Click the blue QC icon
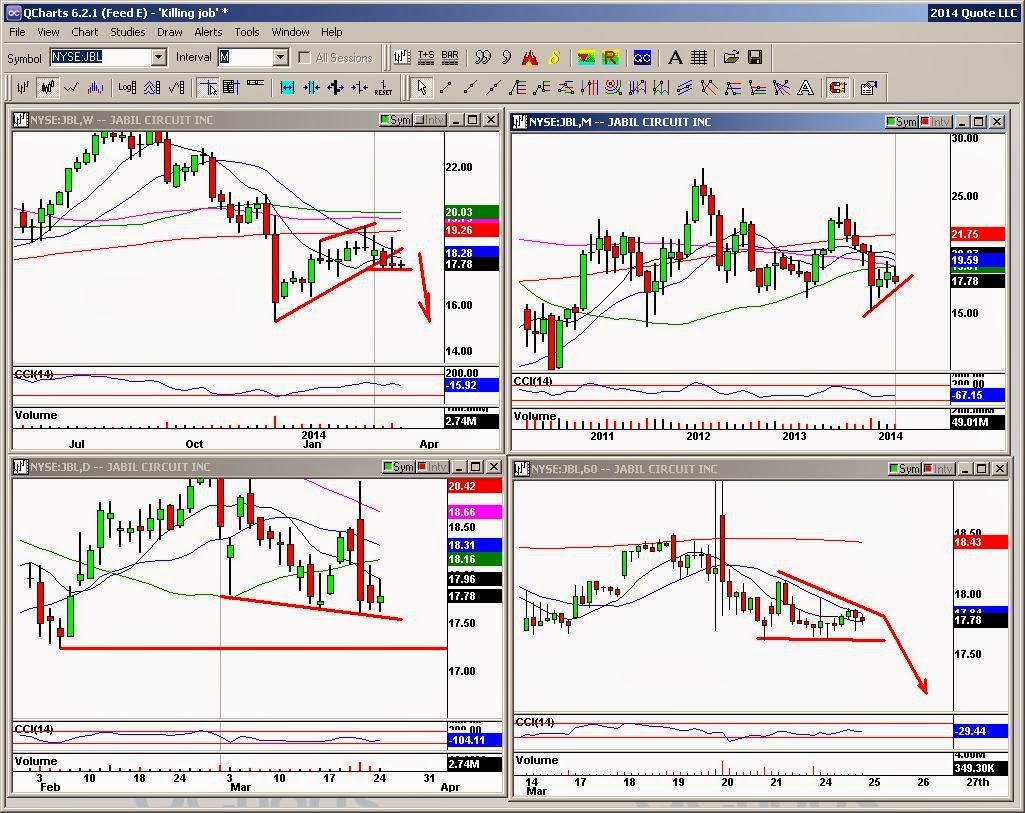1025x813 pixels. tap(642, 58)
